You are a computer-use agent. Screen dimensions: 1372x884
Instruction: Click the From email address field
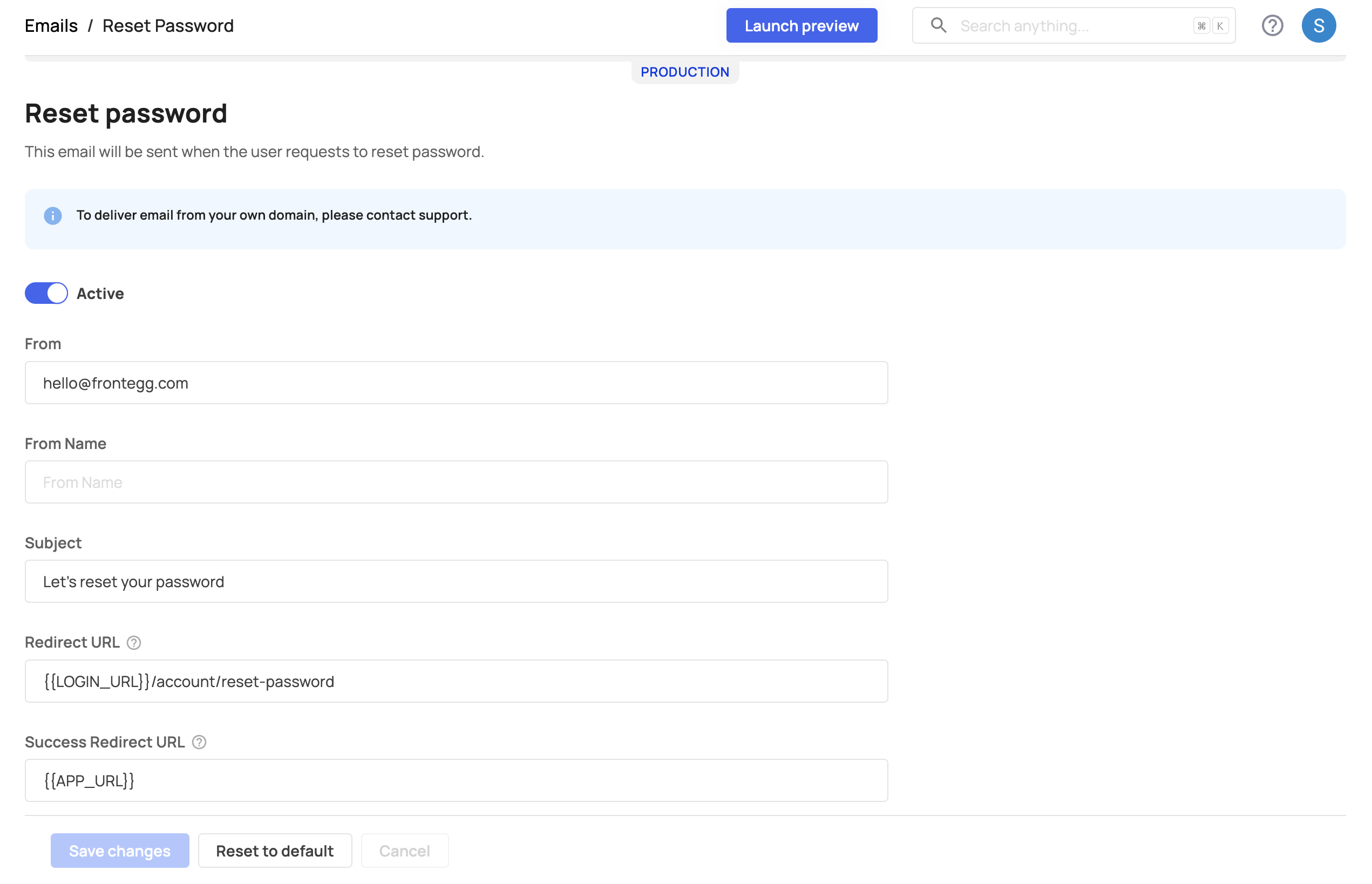(x=456, y=382)
